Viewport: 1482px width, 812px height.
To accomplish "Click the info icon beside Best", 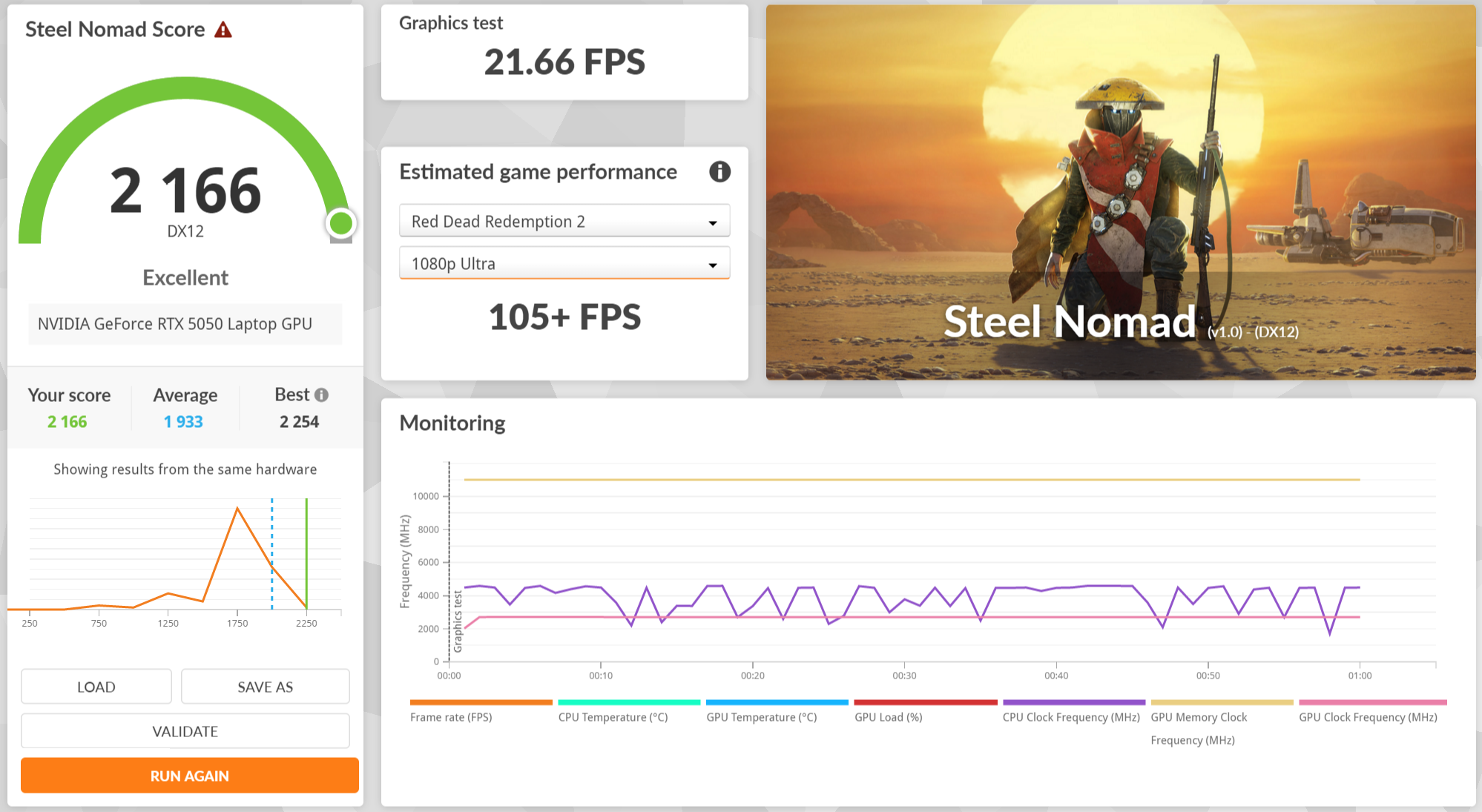I will tap(321, 395).
